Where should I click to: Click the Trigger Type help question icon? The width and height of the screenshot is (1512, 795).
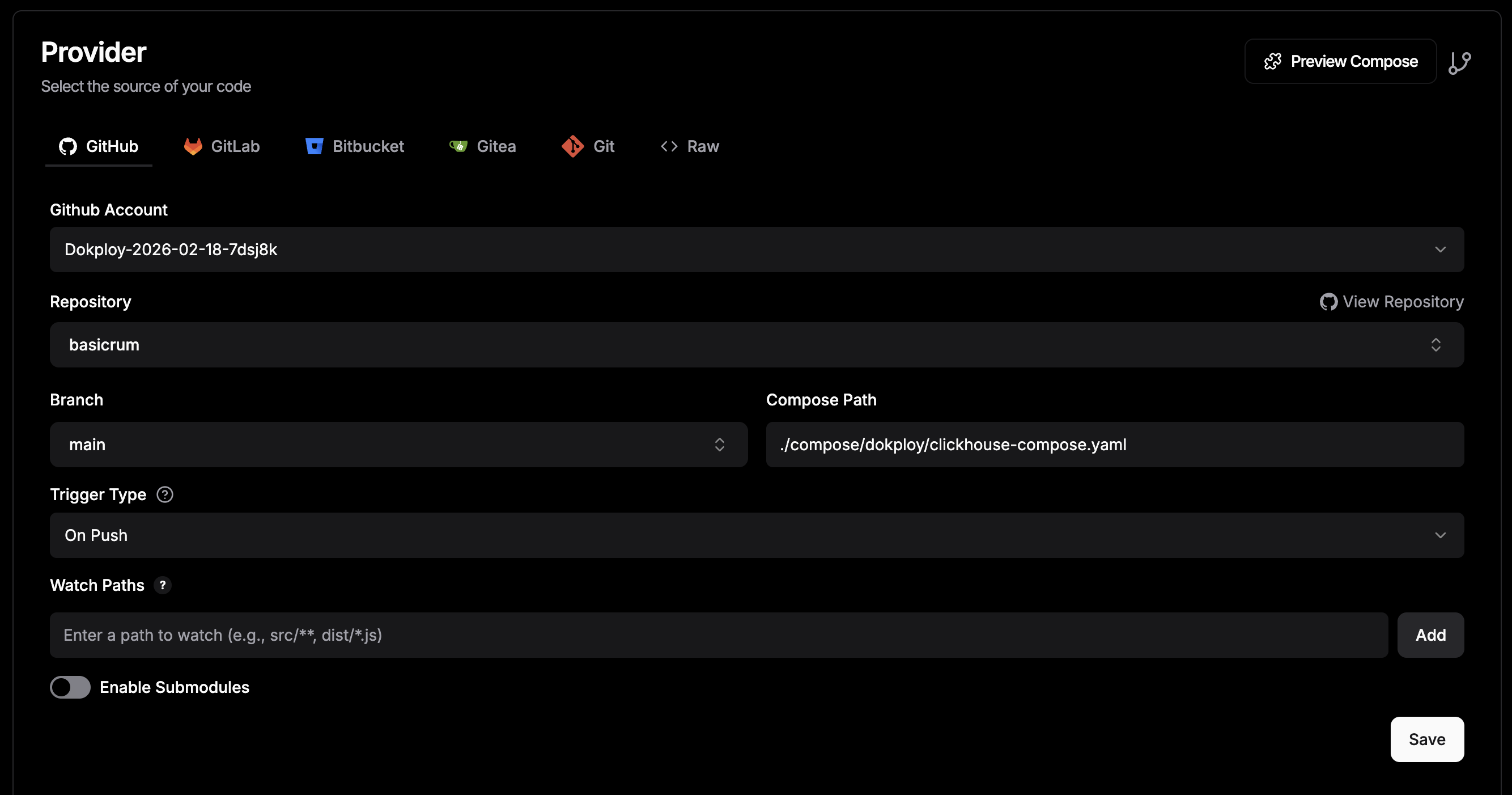165,494
